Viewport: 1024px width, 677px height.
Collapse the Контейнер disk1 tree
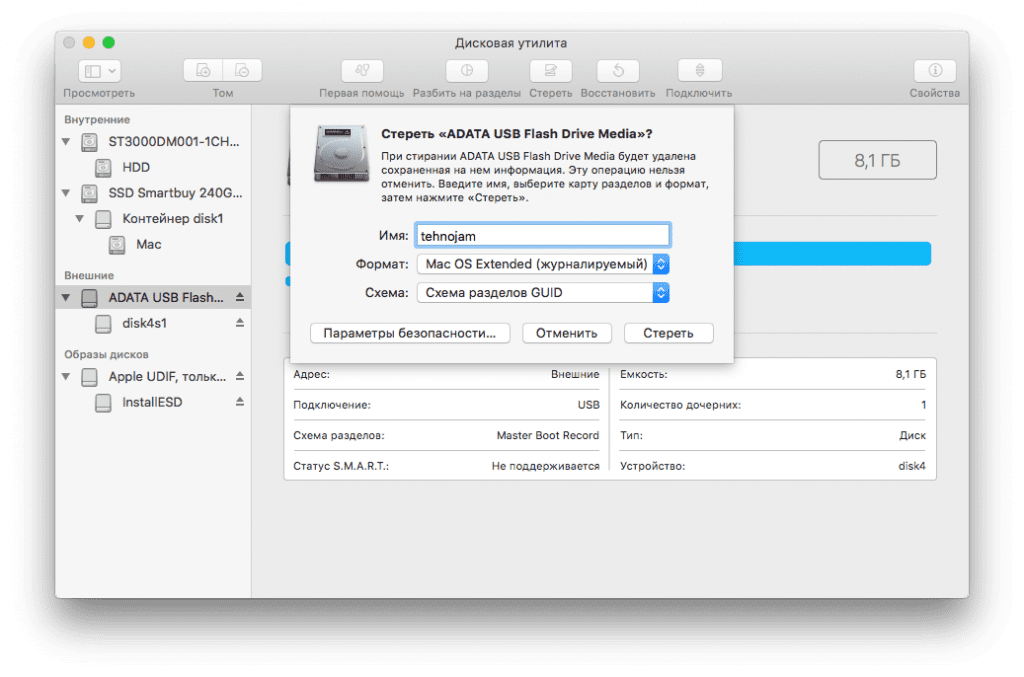80,219
